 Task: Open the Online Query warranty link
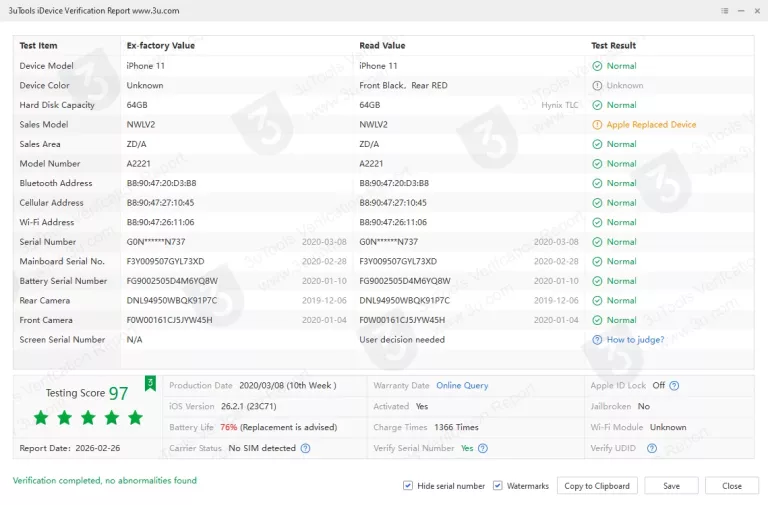(x=462, y=386)
